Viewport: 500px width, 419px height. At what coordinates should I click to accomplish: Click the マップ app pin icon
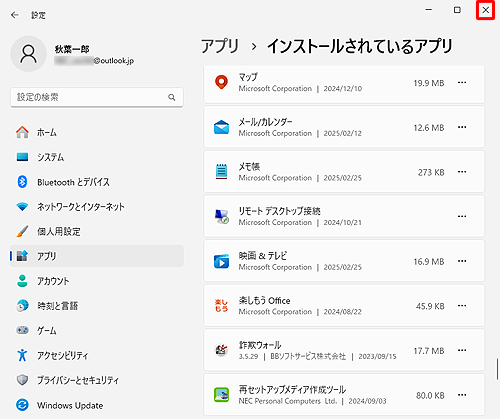click(x=221, y=82)
